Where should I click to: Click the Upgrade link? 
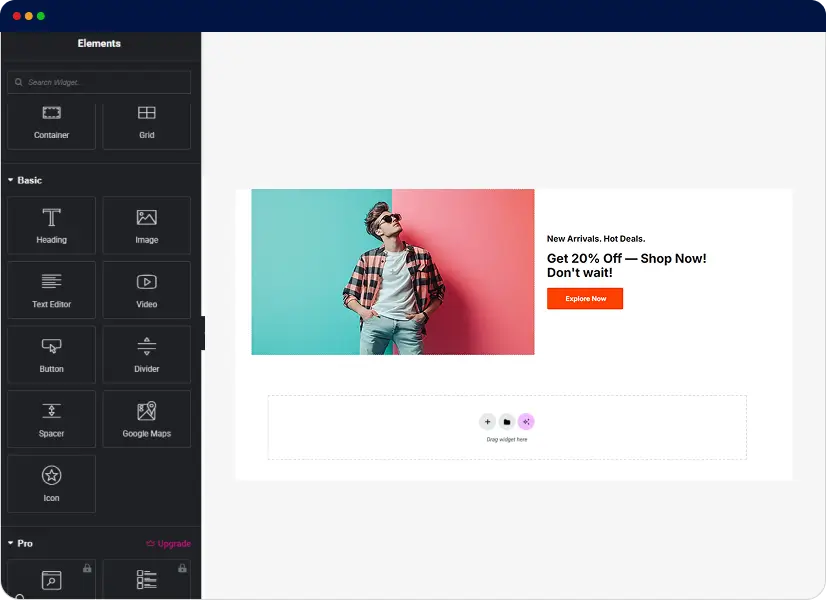point(169,543)
